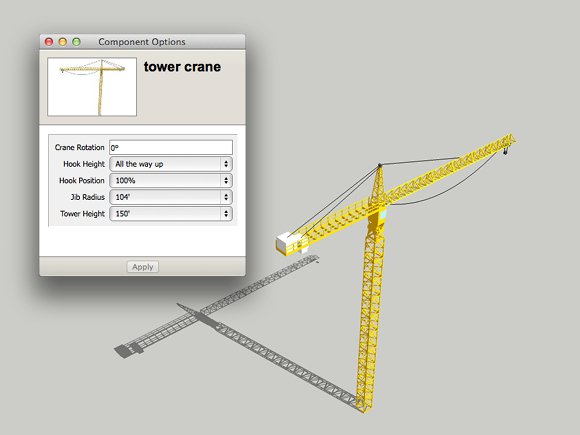Click the 'Tower Height' label
This screenshot has width=580, height=435.
pyautogui.click(x=82, y=214)
